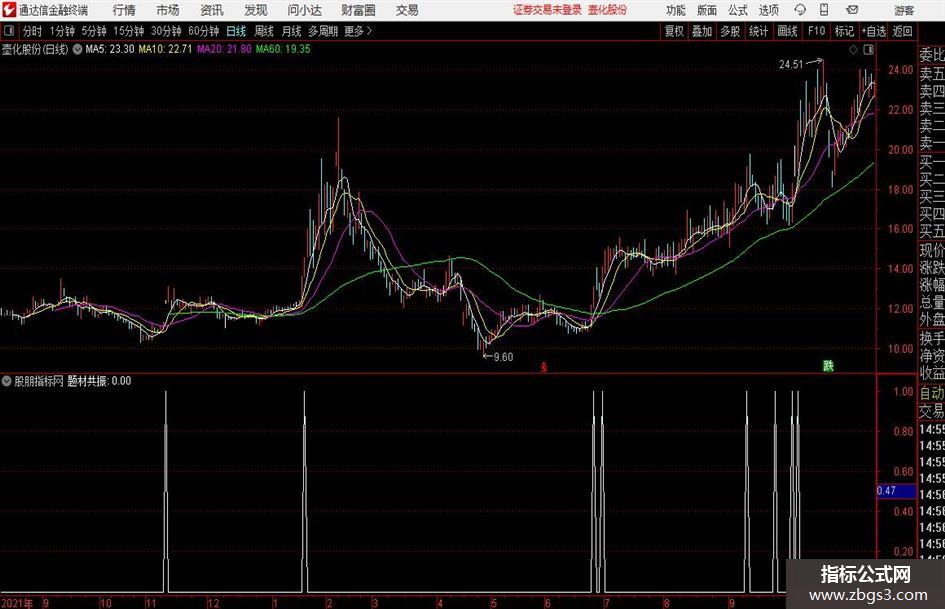Image resolution: width=945 pixels, height=609 pixels.
Task: Click the 证券交易未登录 login link
Action: (547, 10)
